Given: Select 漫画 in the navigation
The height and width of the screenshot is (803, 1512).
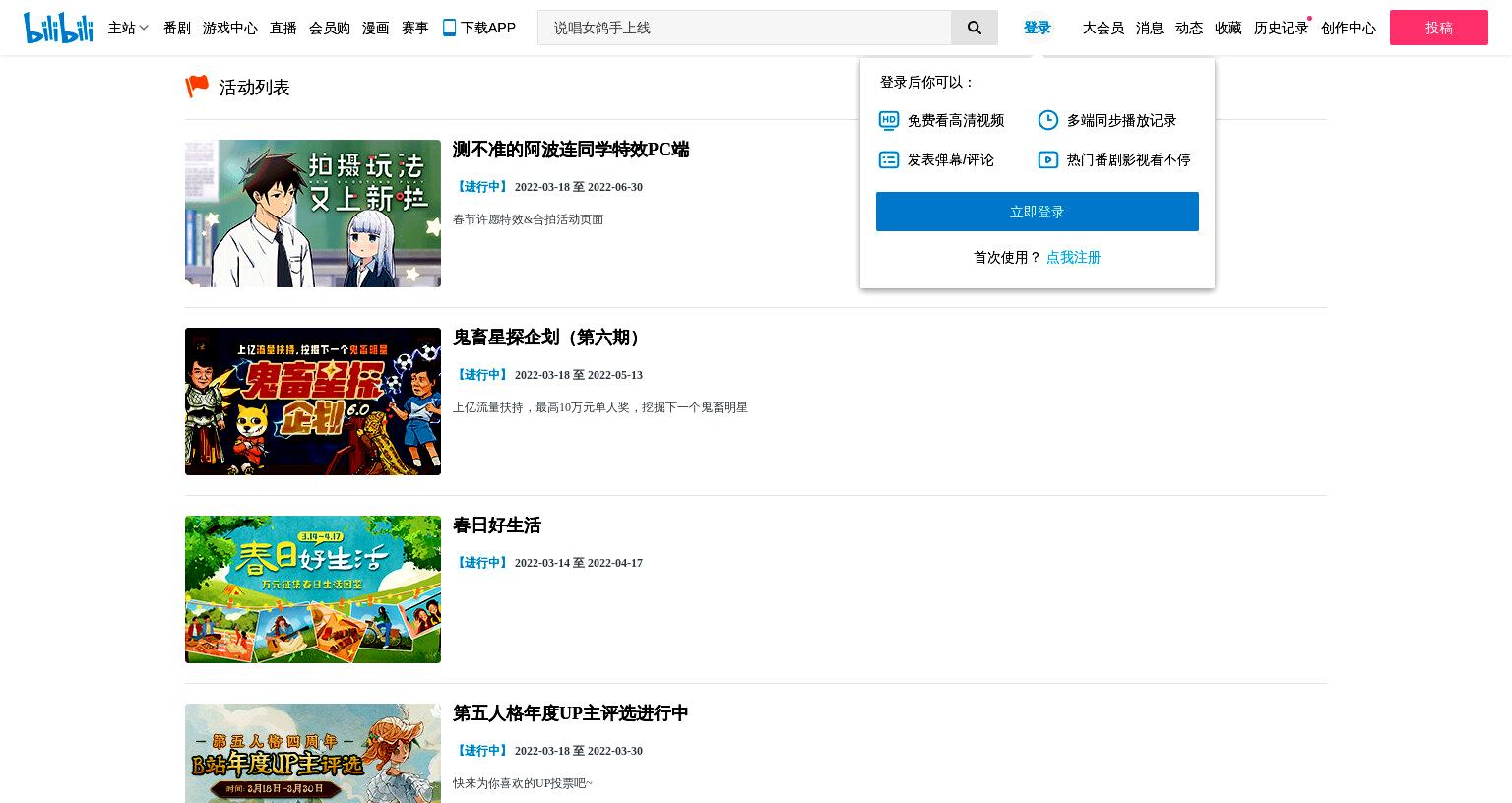Looking at the screenshot, I should [376, 28].
